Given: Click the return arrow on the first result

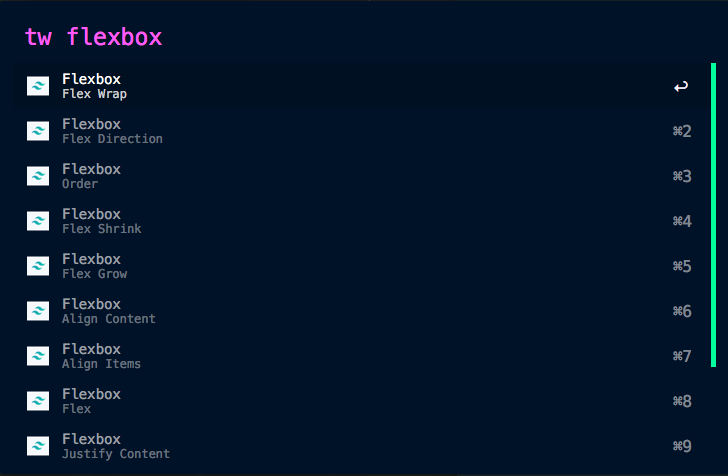Looking at the screenshot, I should [681, 87].
